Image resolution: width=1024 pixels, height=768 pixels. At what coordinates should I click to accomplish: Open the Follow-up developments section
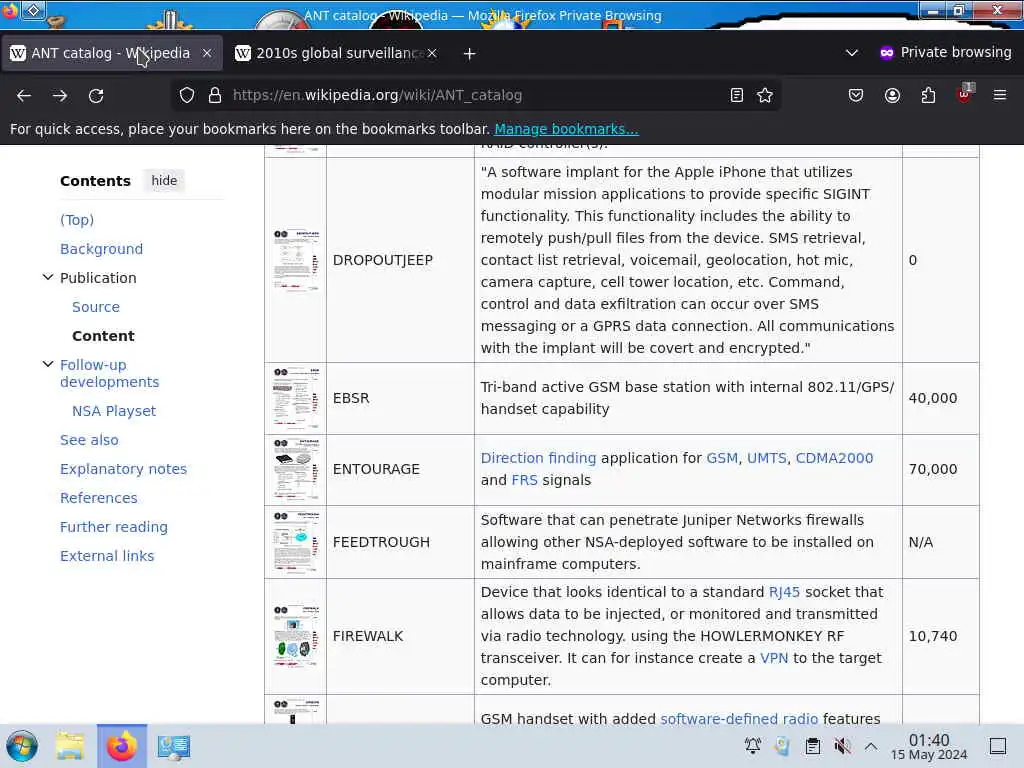point(110,373)
